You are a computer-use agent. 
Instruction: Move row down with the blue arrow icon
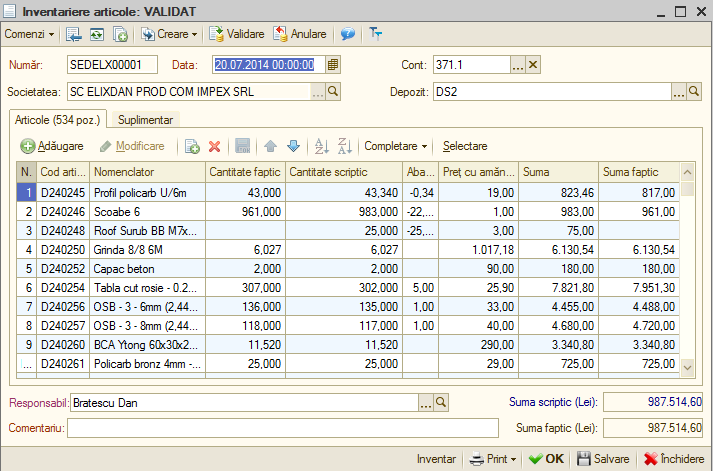click(x=294, y=146)
